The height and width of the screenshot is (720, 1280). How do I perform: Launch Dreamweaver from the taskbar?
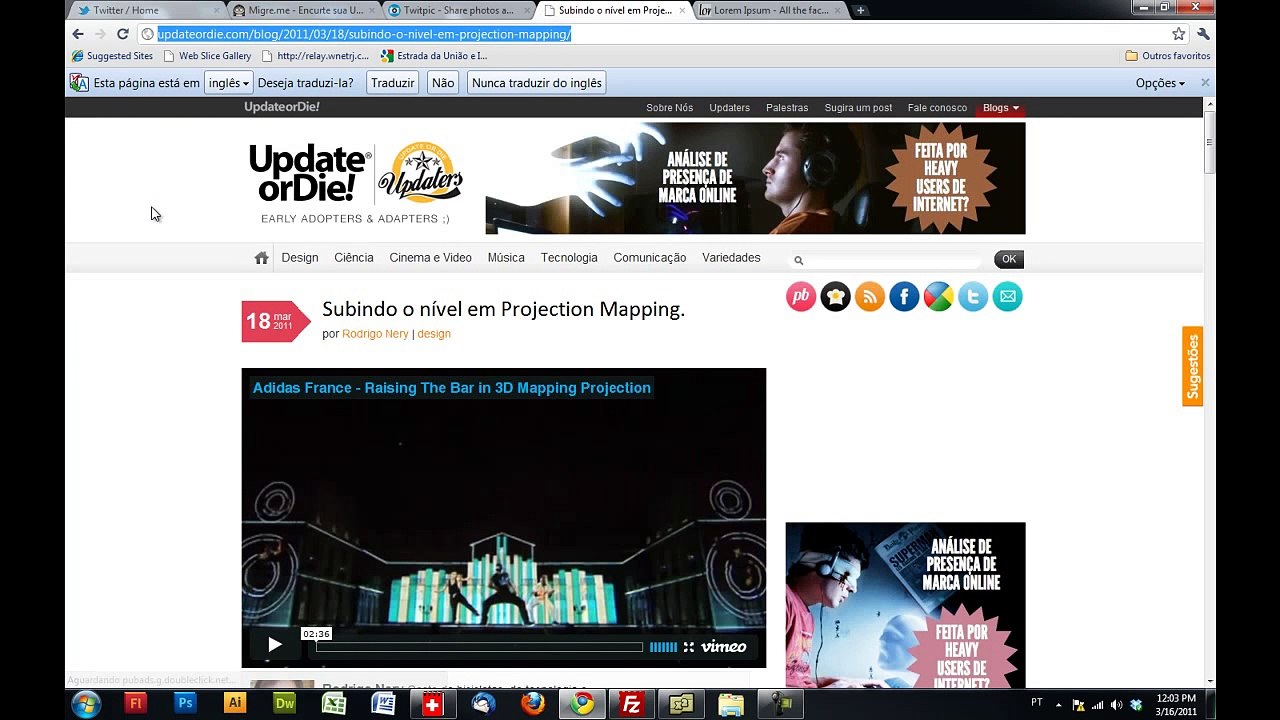(x=285, y=704)
